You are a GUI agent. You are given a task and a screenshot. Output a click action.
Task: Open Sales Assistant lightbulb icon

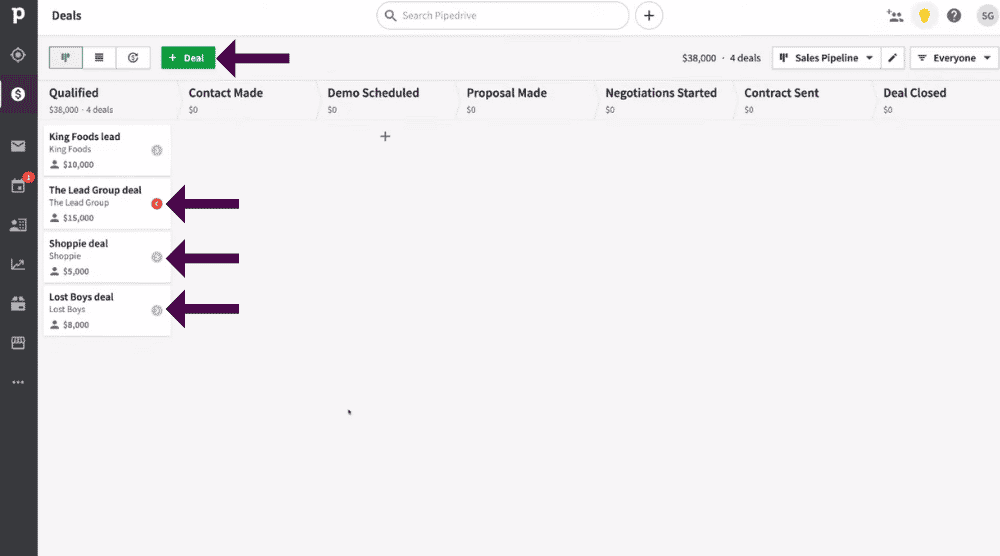click(x=924, y=16)
